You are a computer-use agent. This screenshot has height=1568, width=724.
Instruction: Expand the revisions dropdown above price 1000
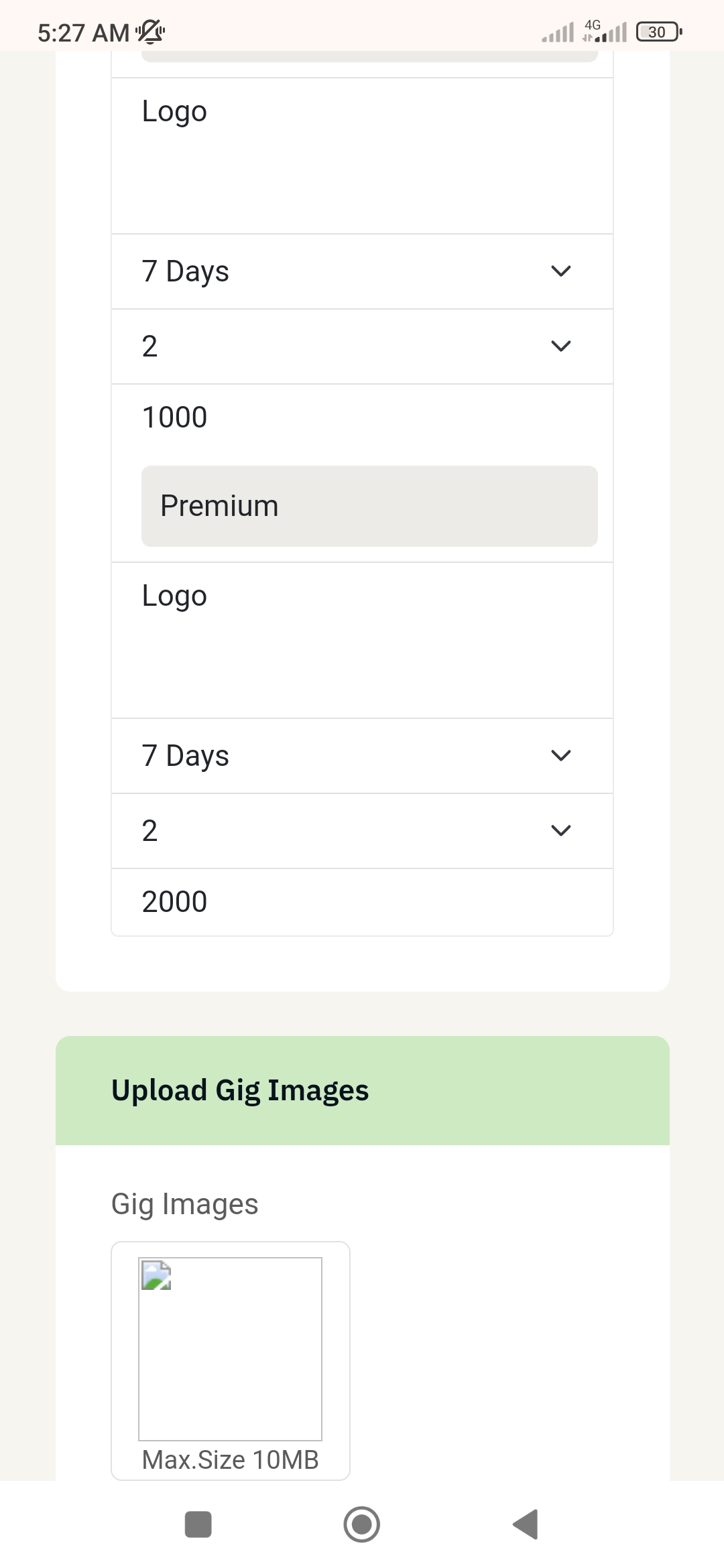(x=362, y=346)
